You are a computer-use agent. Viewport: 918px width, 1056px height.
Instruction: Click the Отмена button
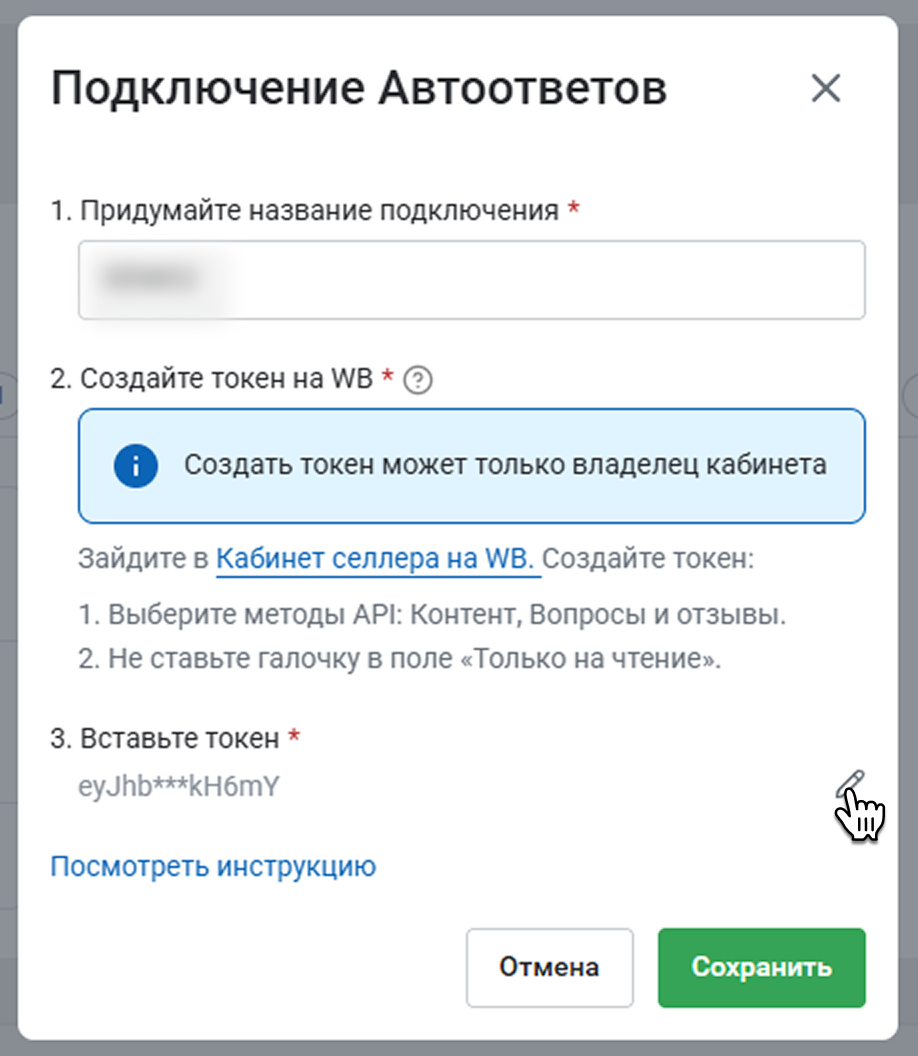550,968
